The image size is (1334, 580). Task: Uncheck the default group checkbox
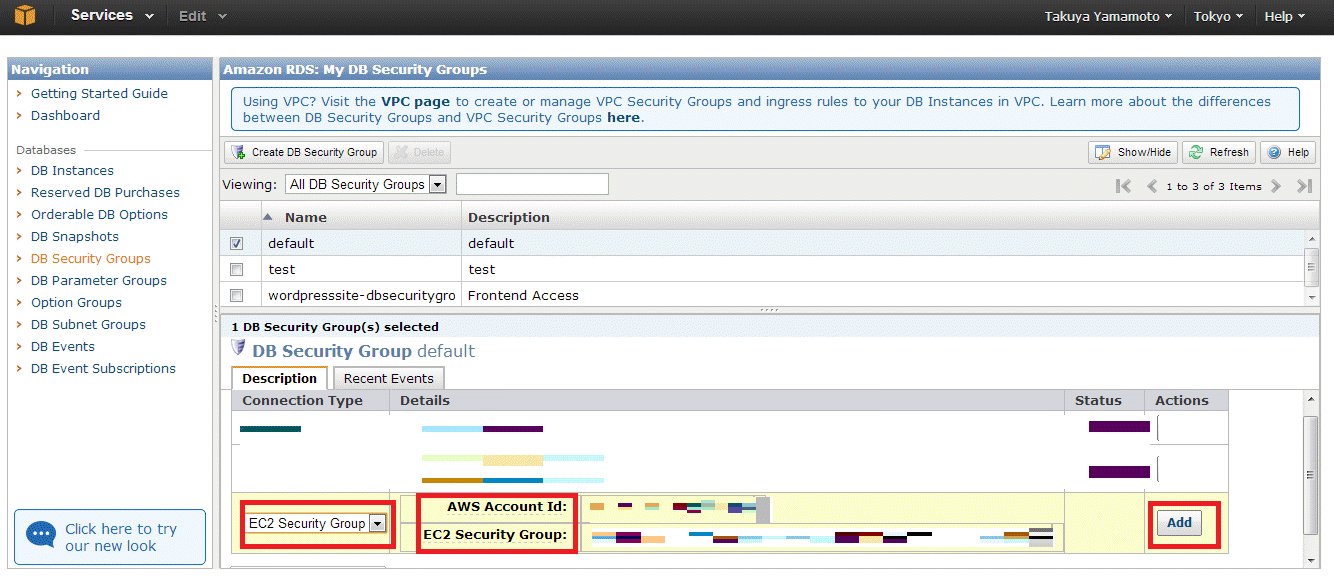(237, 244)
